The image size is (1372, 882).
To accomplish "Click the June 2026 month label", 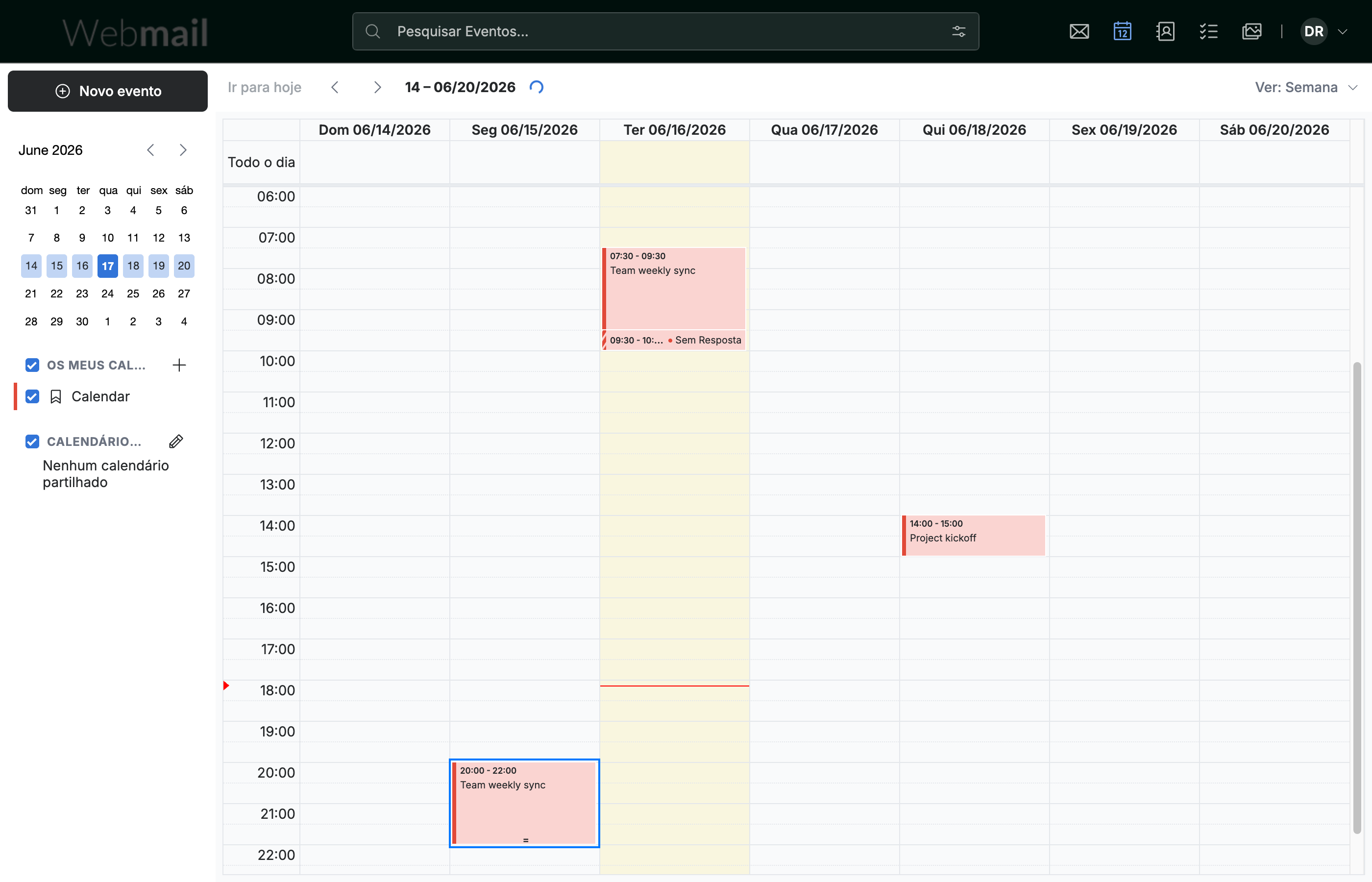I will (x=50, y=150).
